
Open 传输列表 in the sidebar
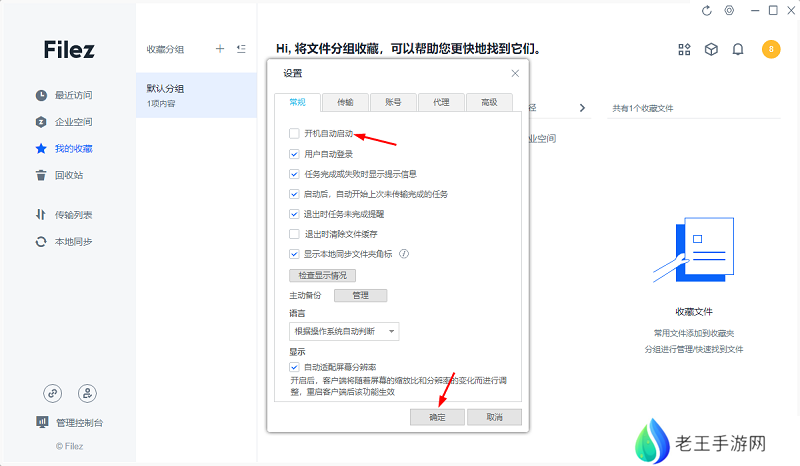tap(64, 215)
